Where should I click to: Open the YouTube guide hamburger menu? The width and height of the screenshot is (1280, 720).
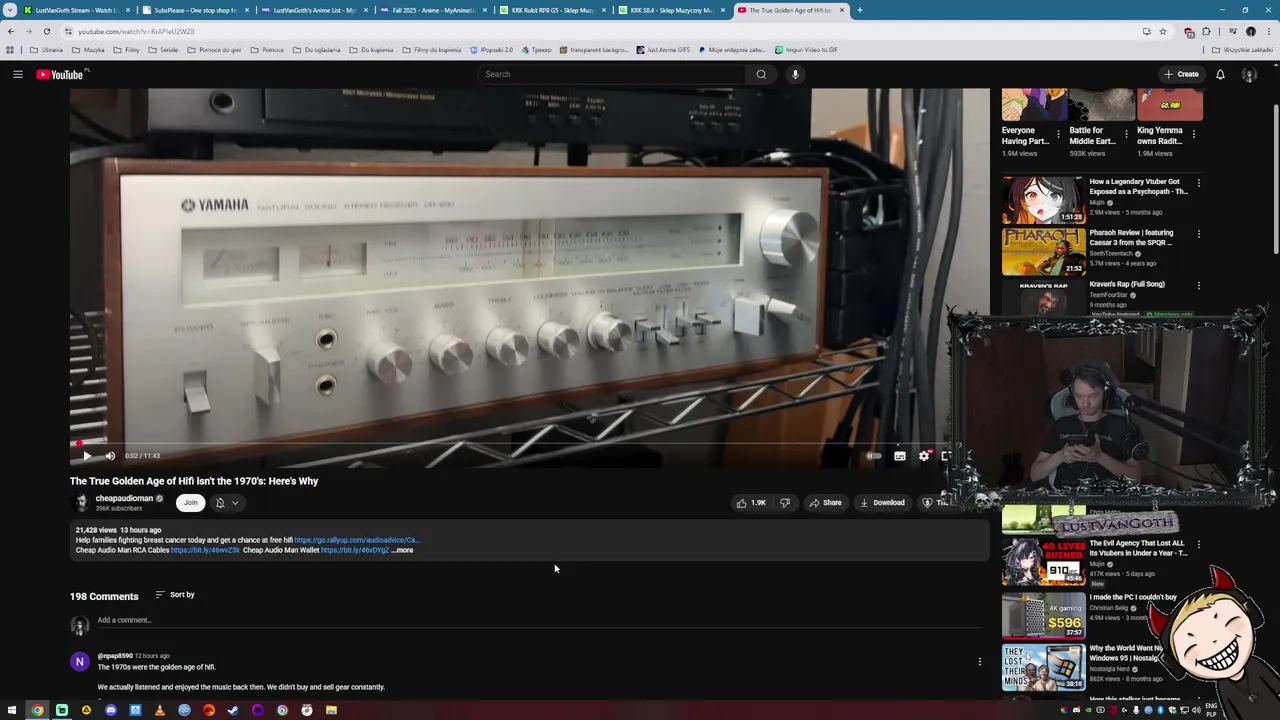(18, 74)
